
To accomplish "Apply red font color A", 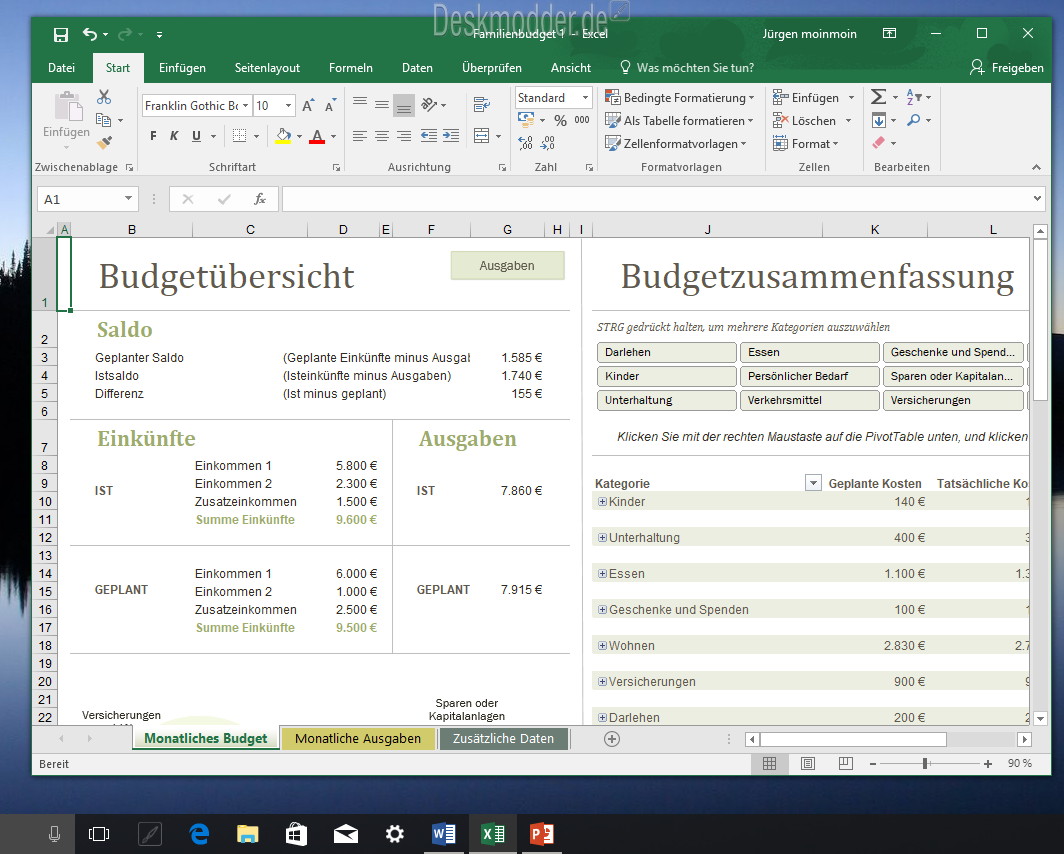I will tap(317, 136).
